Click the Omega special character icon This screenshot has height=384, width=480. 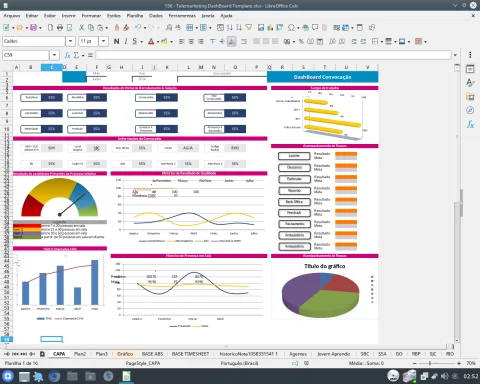tap(291, 28)
